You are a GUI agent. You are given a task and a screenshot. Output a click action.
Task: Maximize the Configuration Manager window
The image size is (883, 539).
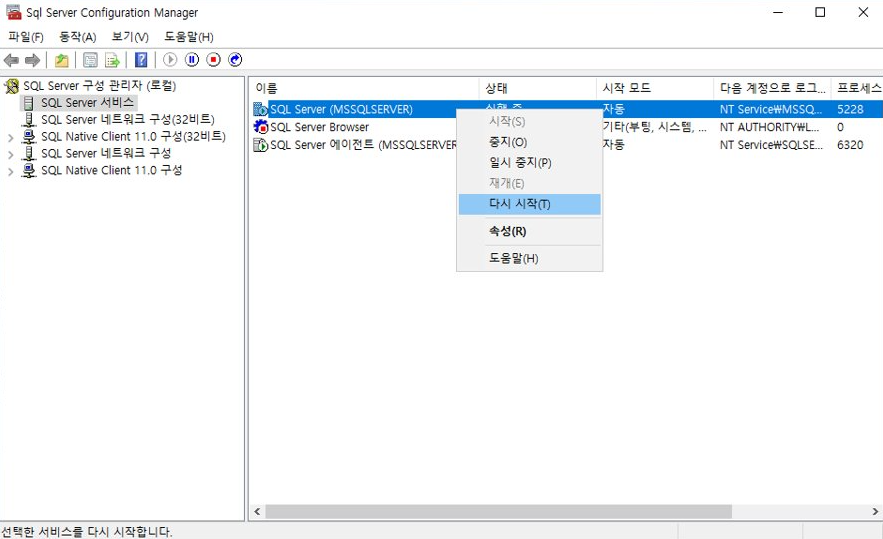click(x=820, y=12)
